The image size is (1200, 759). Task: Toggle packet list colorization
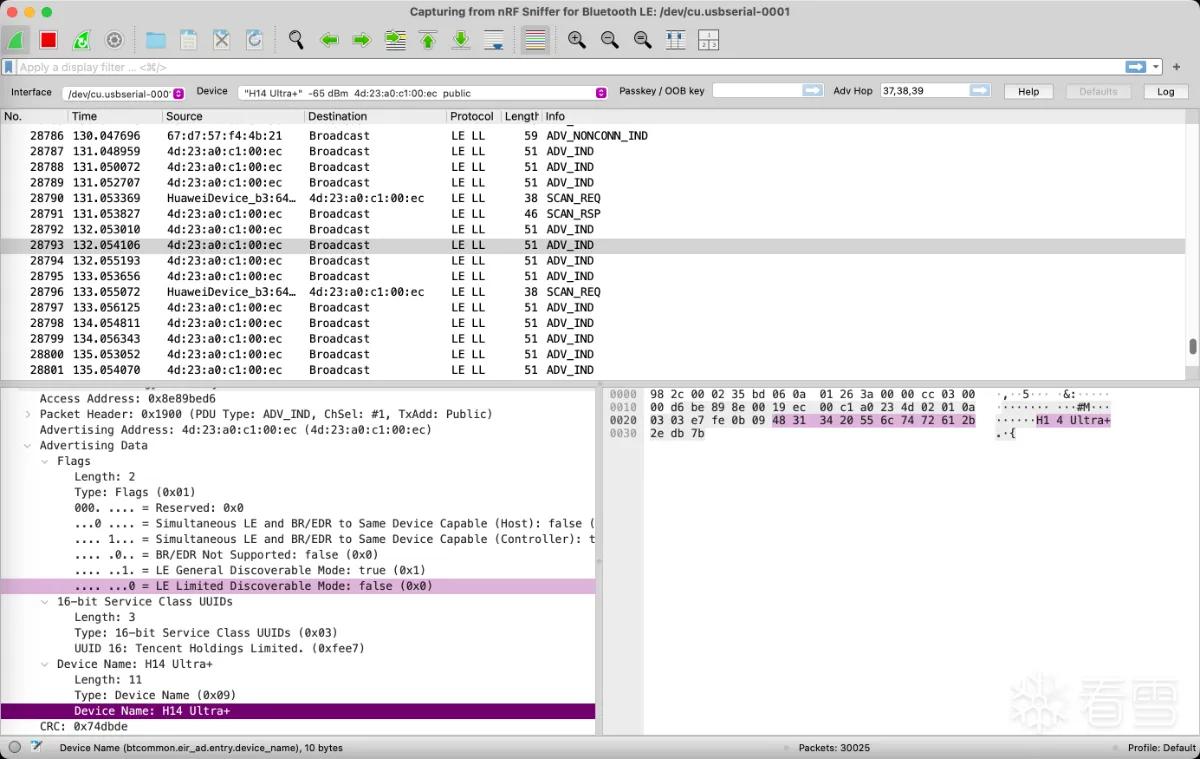(535, 40)
